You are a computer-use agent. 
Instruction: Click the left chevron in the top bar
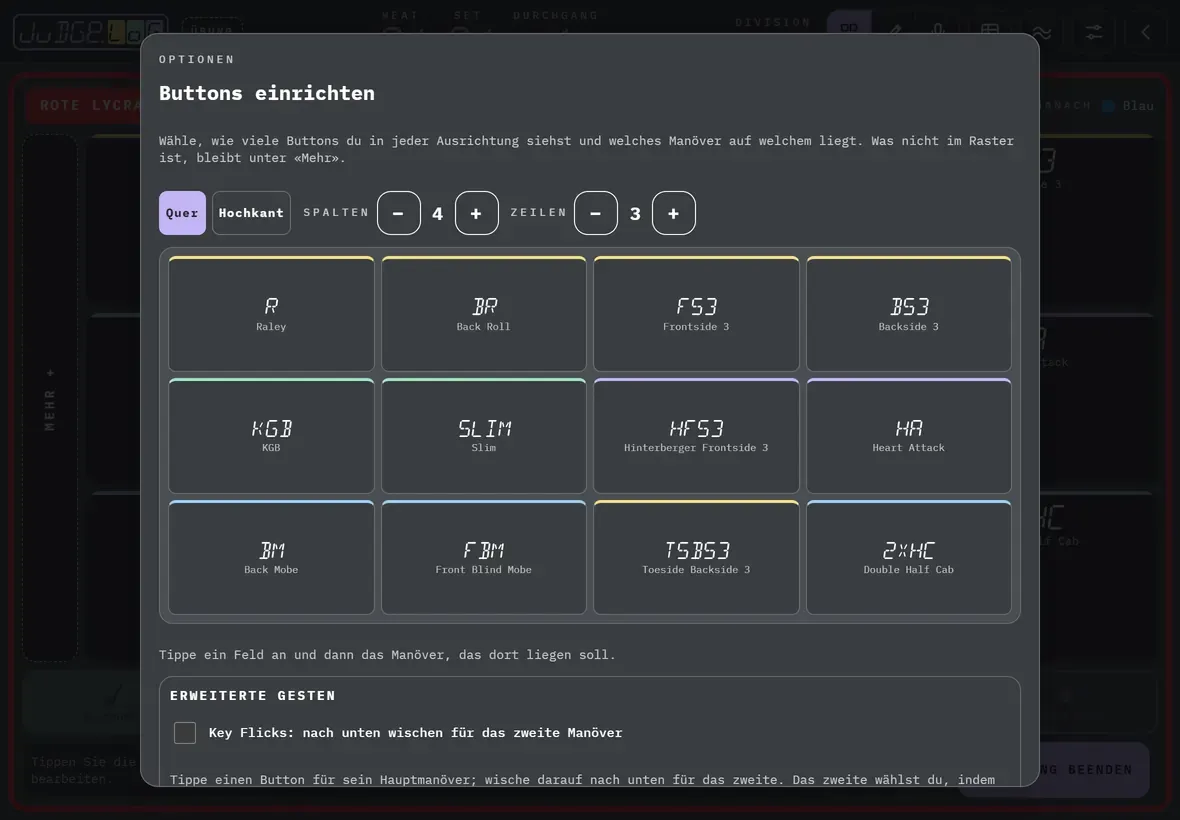tap(1145, 32)
